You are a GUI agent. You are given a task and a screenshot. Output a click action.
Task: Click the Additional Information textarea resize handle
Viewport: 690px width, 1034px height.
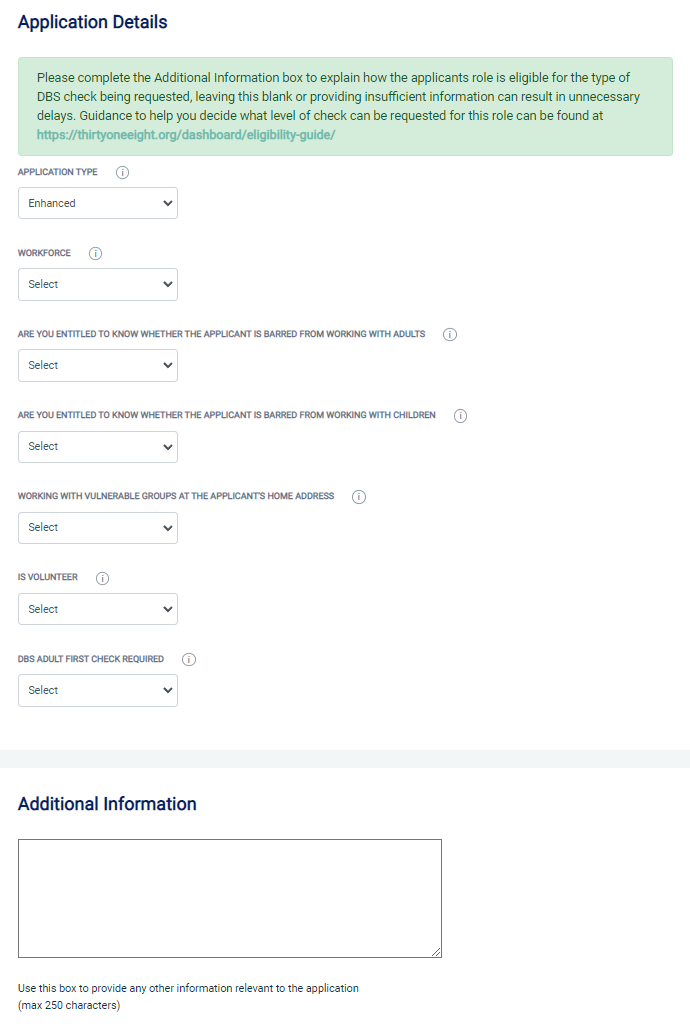point(436,952)
